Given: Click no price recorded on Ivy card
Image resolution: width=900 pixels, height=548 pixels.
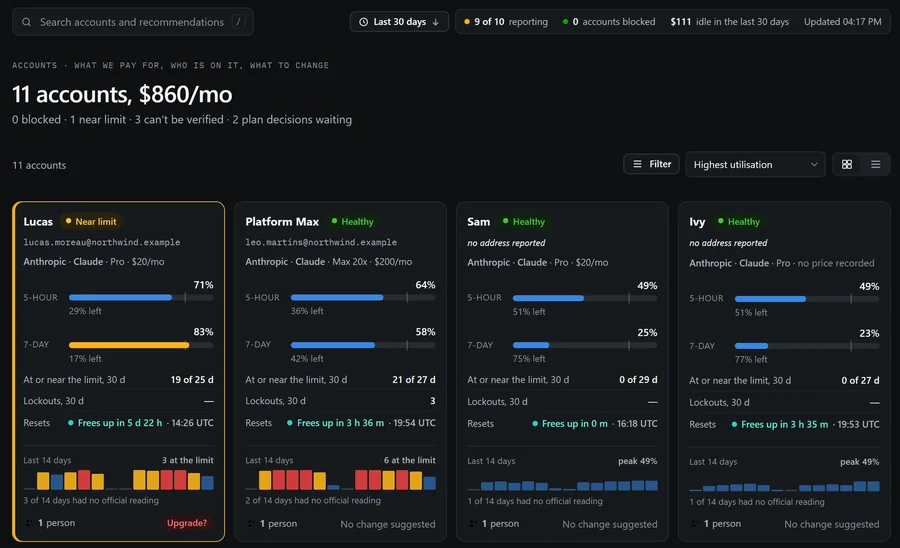Looking at the screenshot, I should click(836, 263).
